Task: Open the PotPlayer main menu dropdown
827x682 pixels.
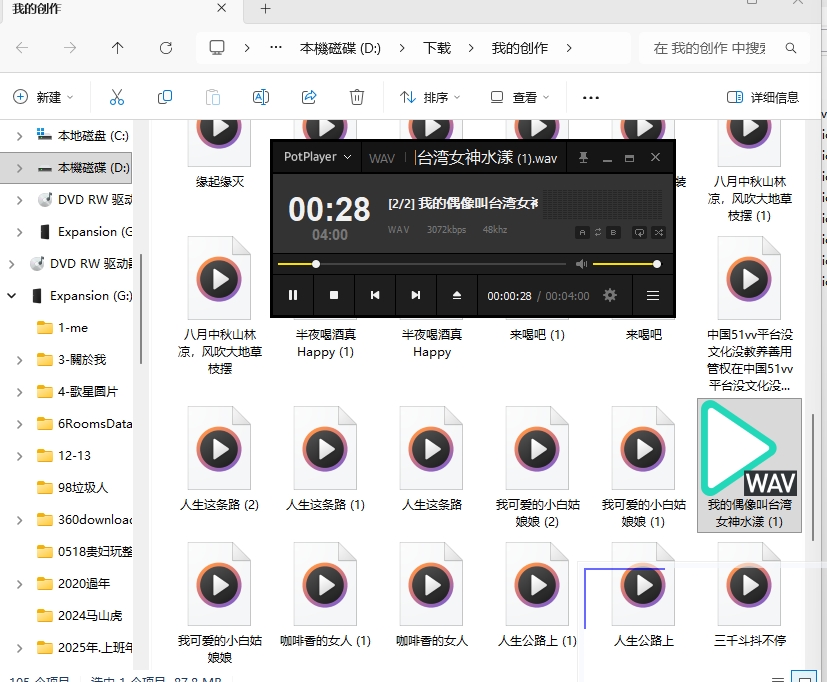Action: click(318, 157)
